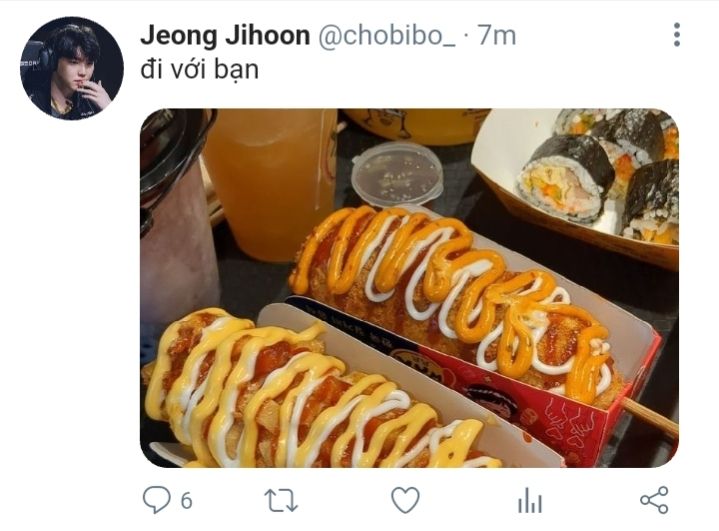Click the yellow-sauce corn dog in photo
This screenshot has height=531, width=719.
307,393
